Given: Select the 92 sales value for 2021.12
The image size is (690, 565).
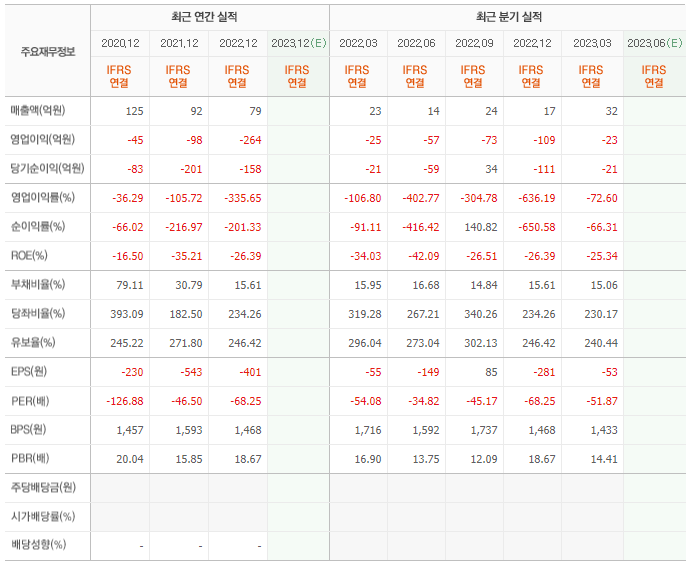Looking at the screenshot, I should click(x=196, y=111).
